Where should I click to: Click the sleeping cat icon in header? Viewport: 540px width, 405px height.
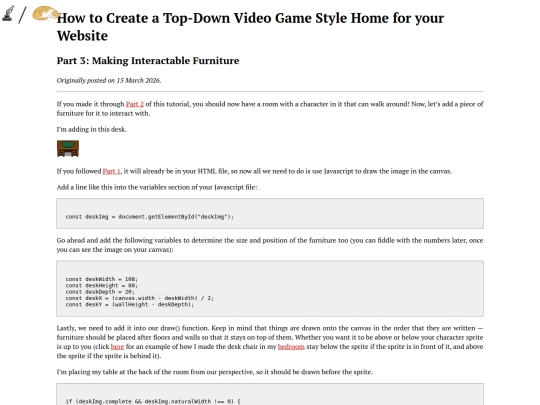click(45, 13)
